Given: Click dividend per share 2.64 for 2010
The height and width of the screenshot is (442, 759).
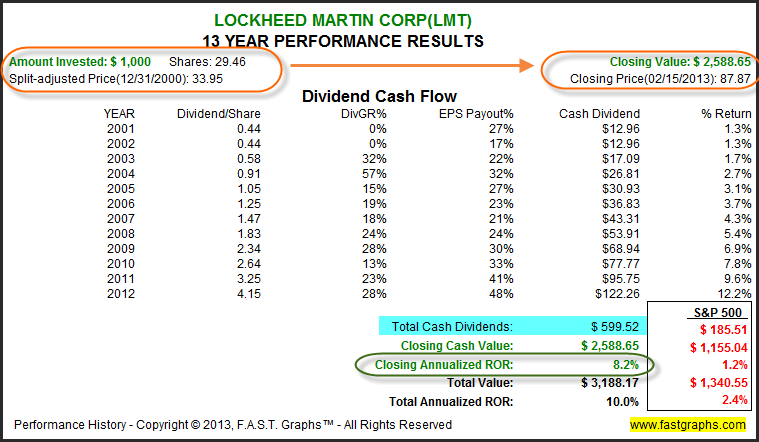Looking at the screenshot, I should (x=249, y=264).
